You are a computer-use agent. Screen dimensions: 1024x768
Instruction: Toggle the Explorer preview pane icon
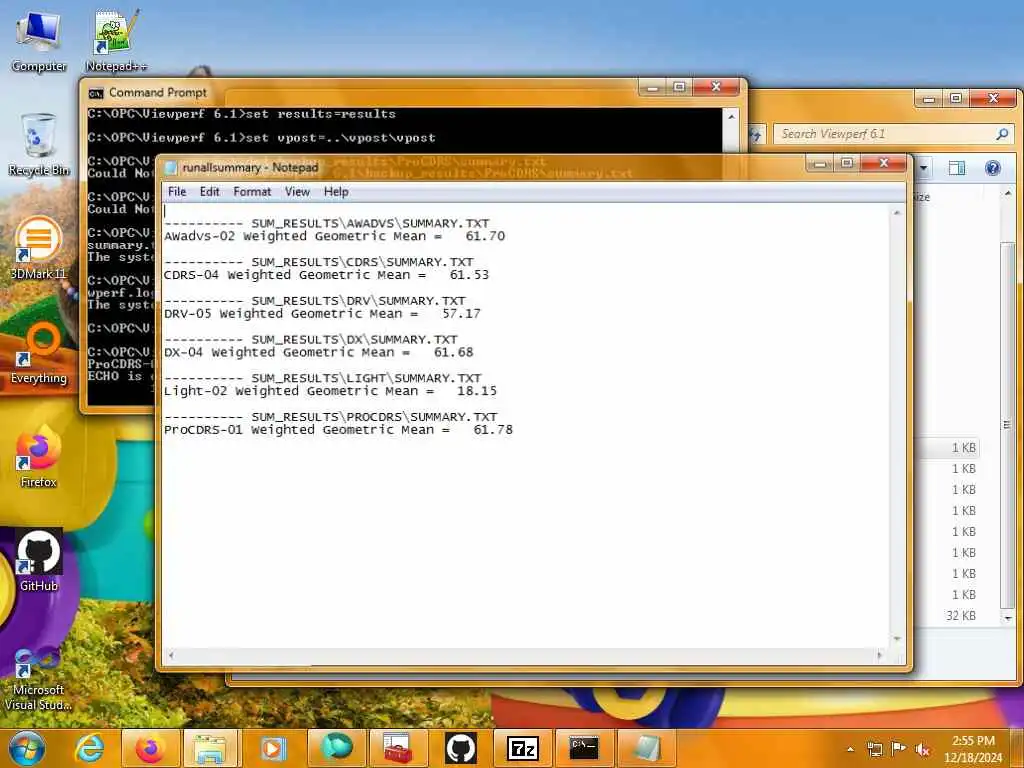click(x=957, y=168)
